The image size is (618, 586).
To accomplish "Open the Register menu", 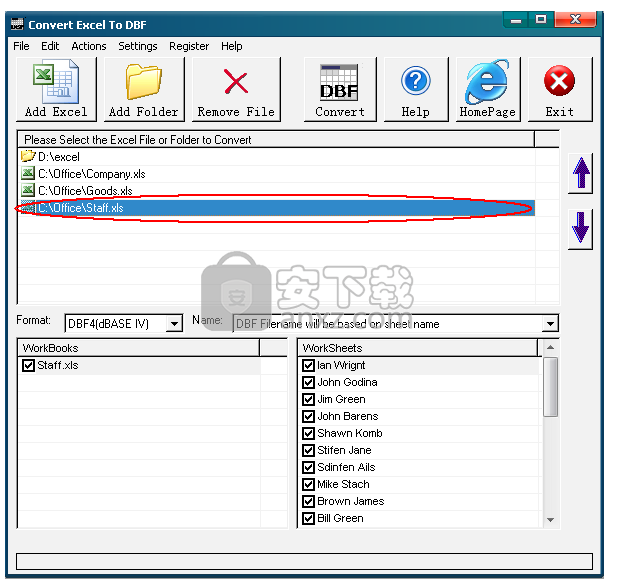I will click(x=189, y=46).
